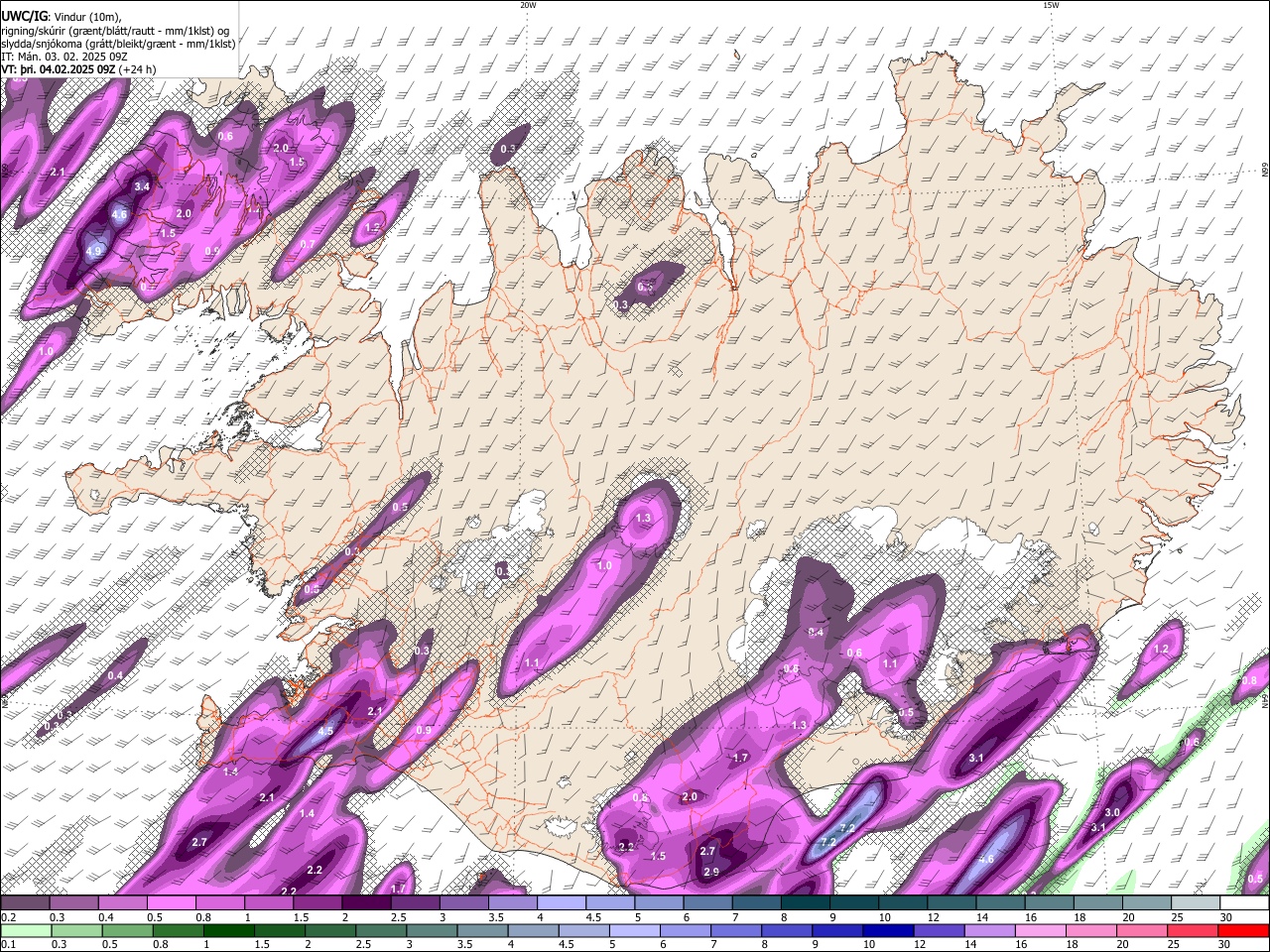Click the 2.9 precipitation value on the map
1270x952 pixels.
711,872
